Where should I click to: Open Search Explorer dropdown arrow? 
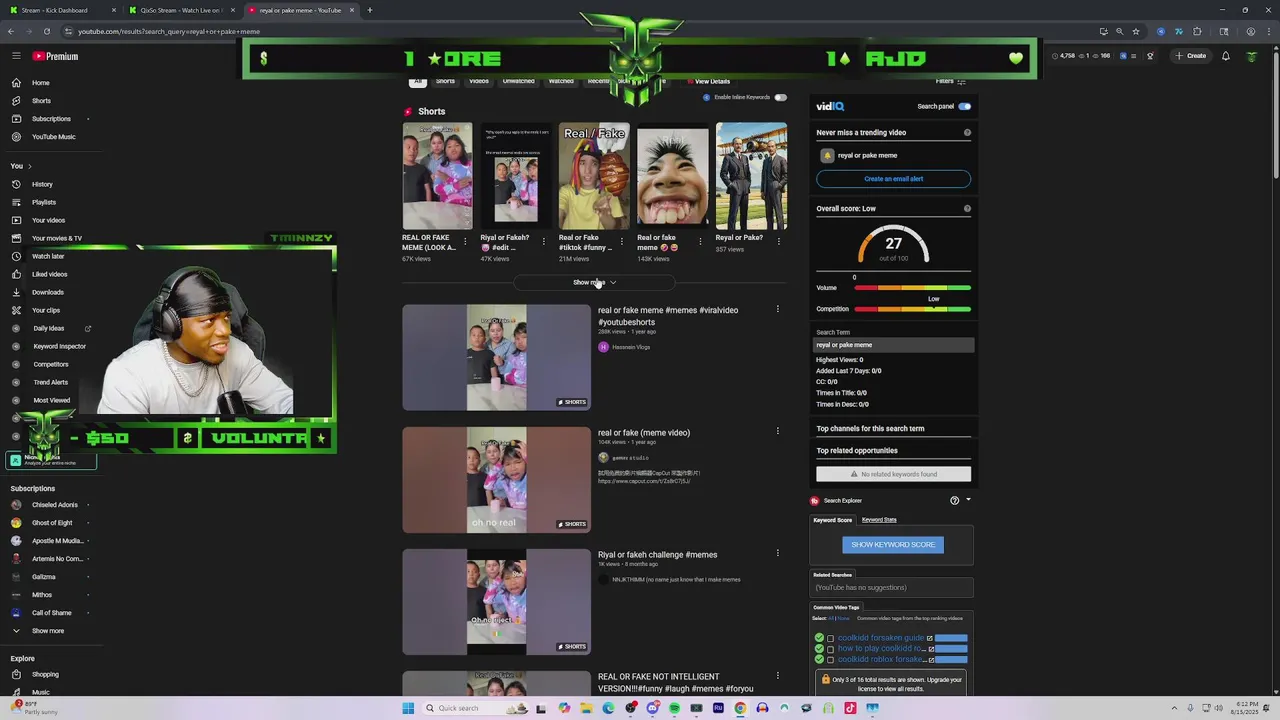click(968, 500)
